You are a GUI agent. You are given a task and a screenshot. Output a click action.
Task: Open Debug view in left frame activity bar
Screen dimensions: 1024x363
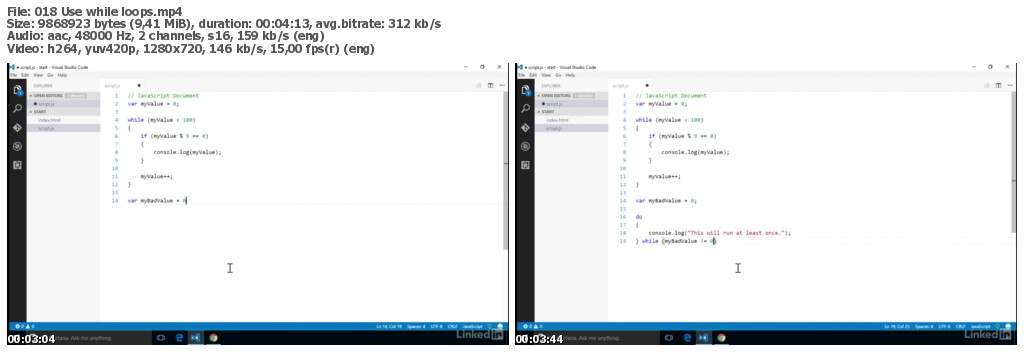click(x=18, y=146)
